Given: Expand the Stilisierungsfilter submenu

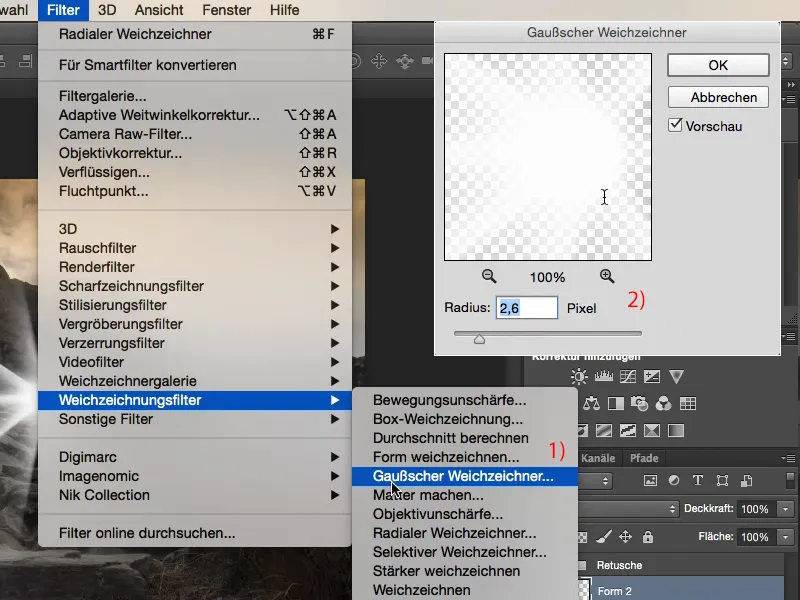Looking at the screenshot, I should [195, 305].
